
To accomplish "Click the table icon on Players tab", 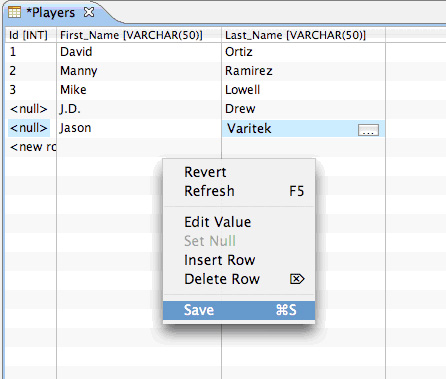I will click(x=14, y=13).
